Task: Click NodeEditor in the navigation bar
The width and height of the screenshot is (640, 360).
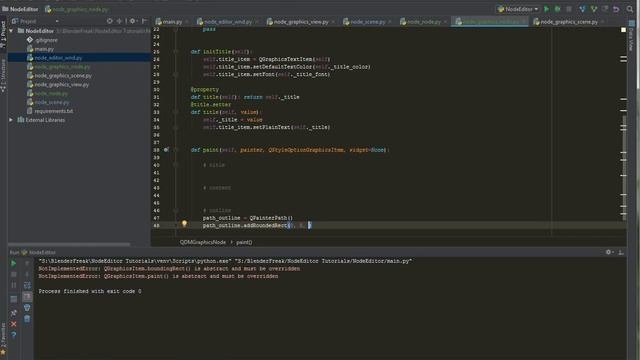Action: click(20, 9)
